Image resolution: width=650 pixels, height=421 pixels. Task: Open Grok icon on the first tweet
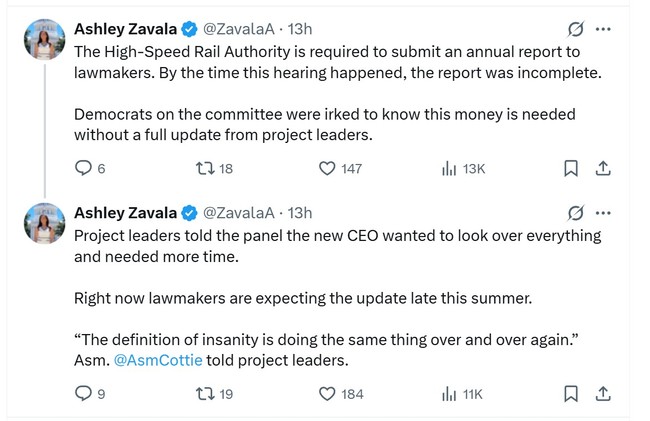[x=576, y=29]
